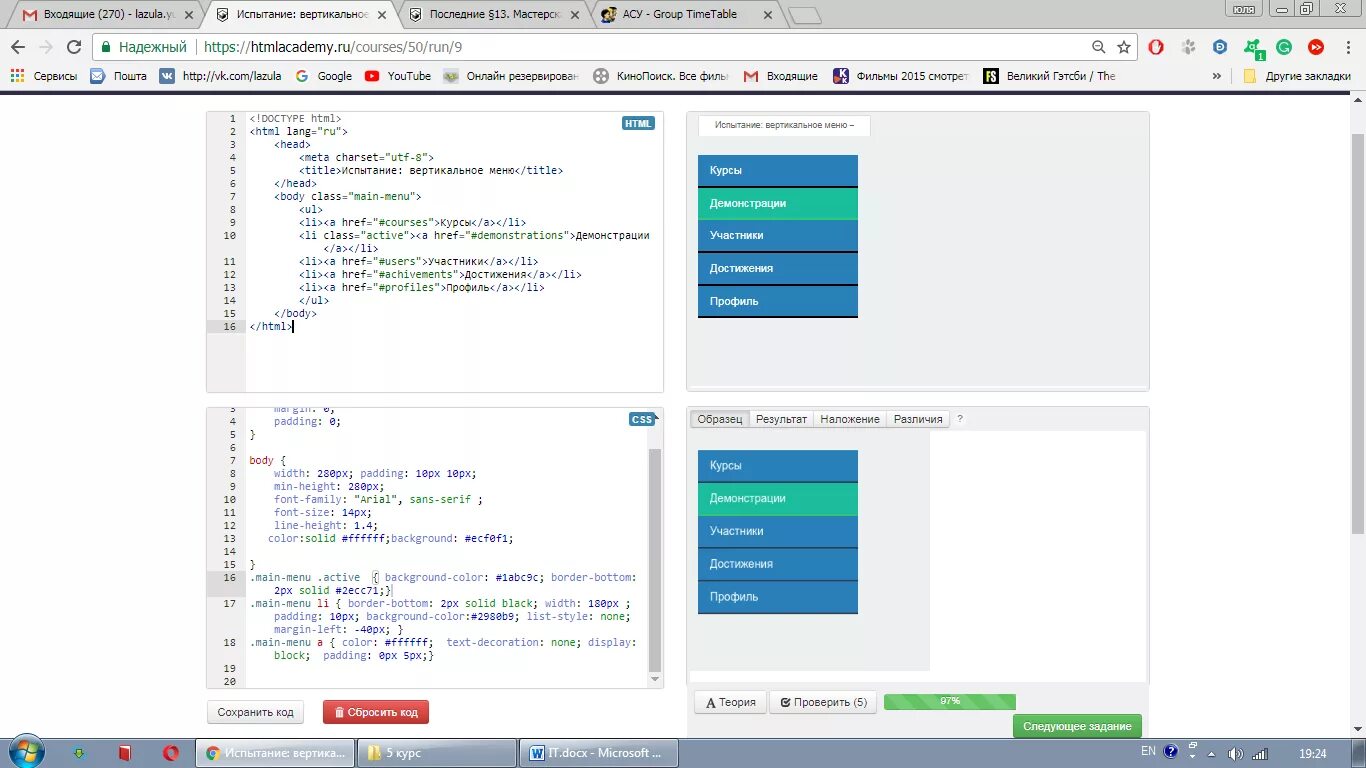1366x768 pixels.
Task: Click the EN language indicator
Action: 1148,751
